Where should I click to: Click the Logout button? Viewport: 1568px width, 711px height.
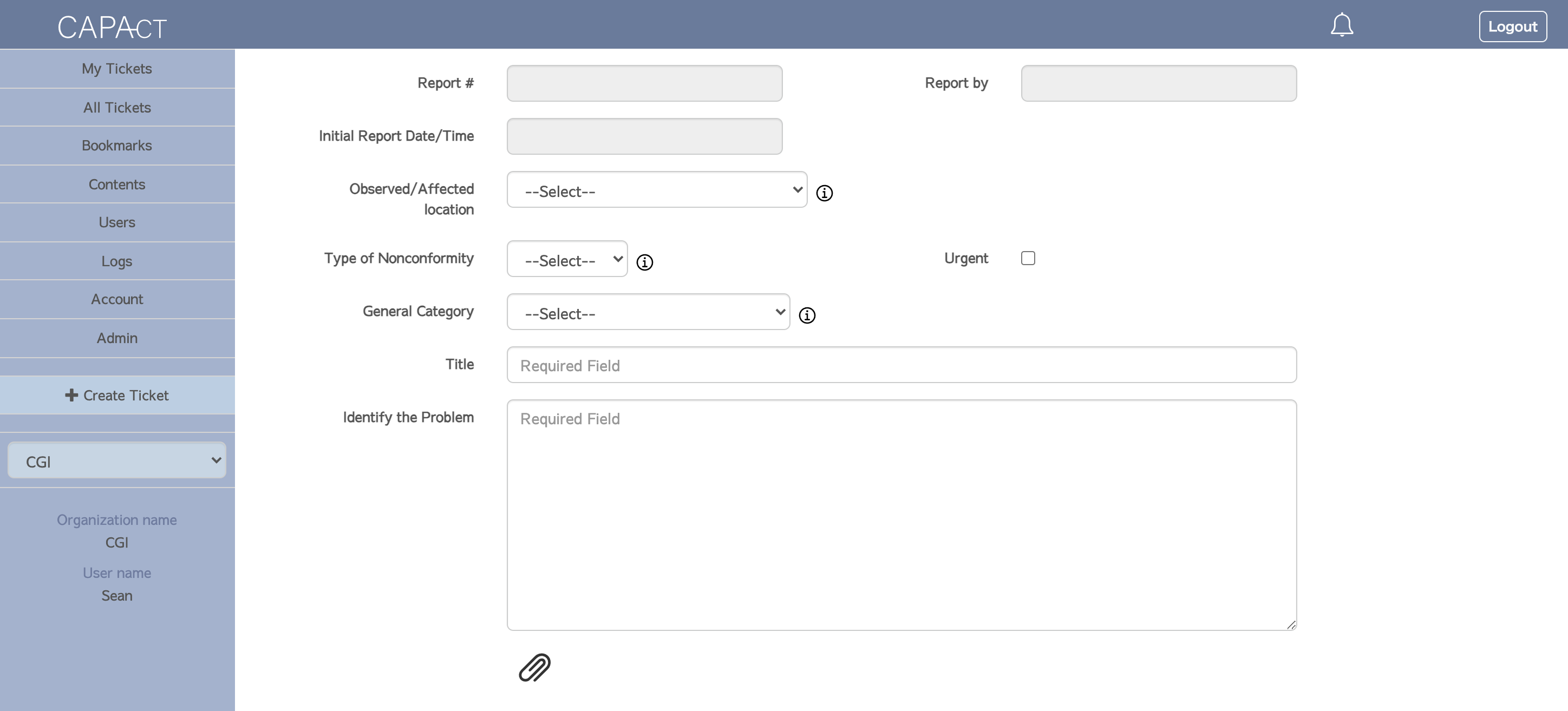(1513, 27)
